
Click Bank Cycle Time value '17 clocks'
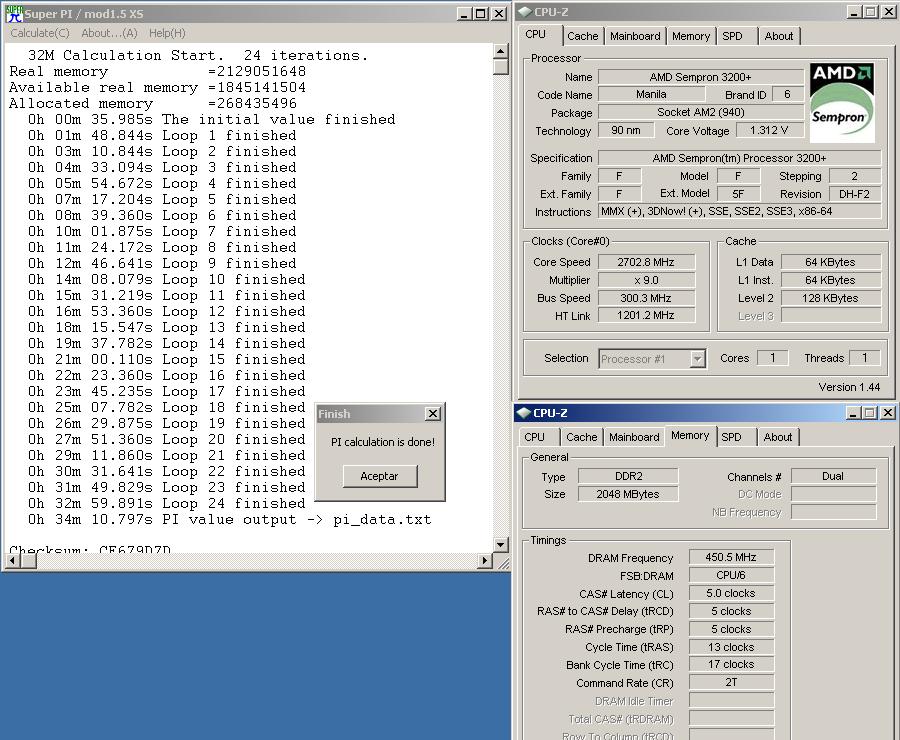[x=731, y=665]
